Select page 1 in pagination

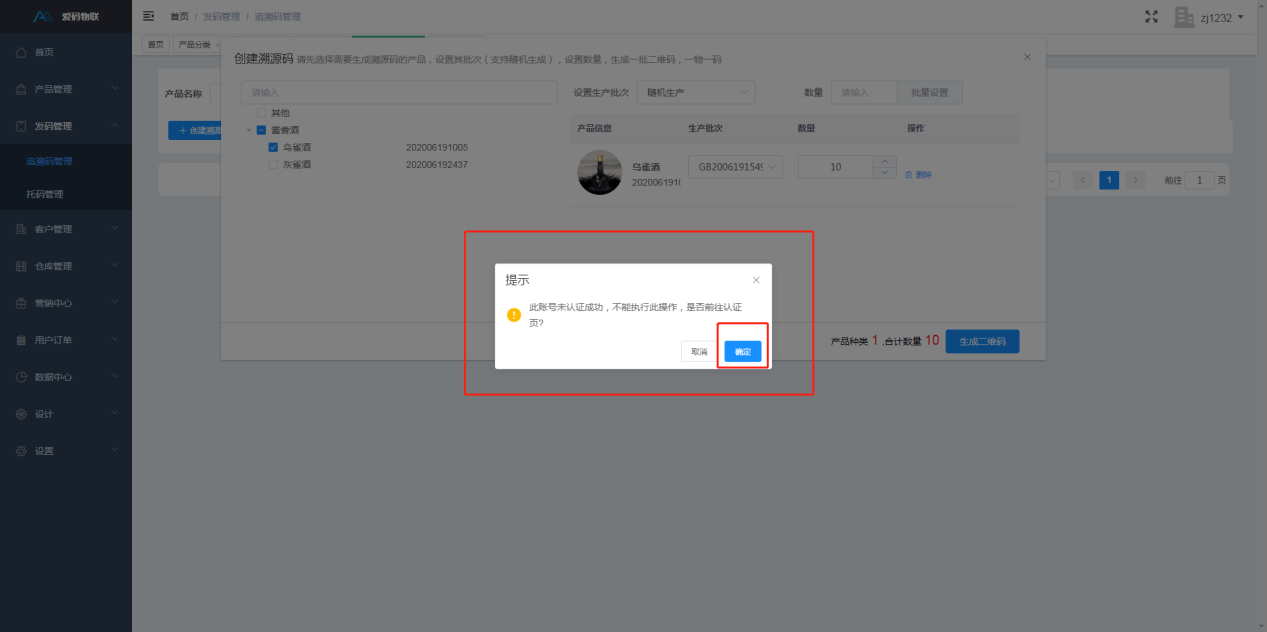[1109, 180]
